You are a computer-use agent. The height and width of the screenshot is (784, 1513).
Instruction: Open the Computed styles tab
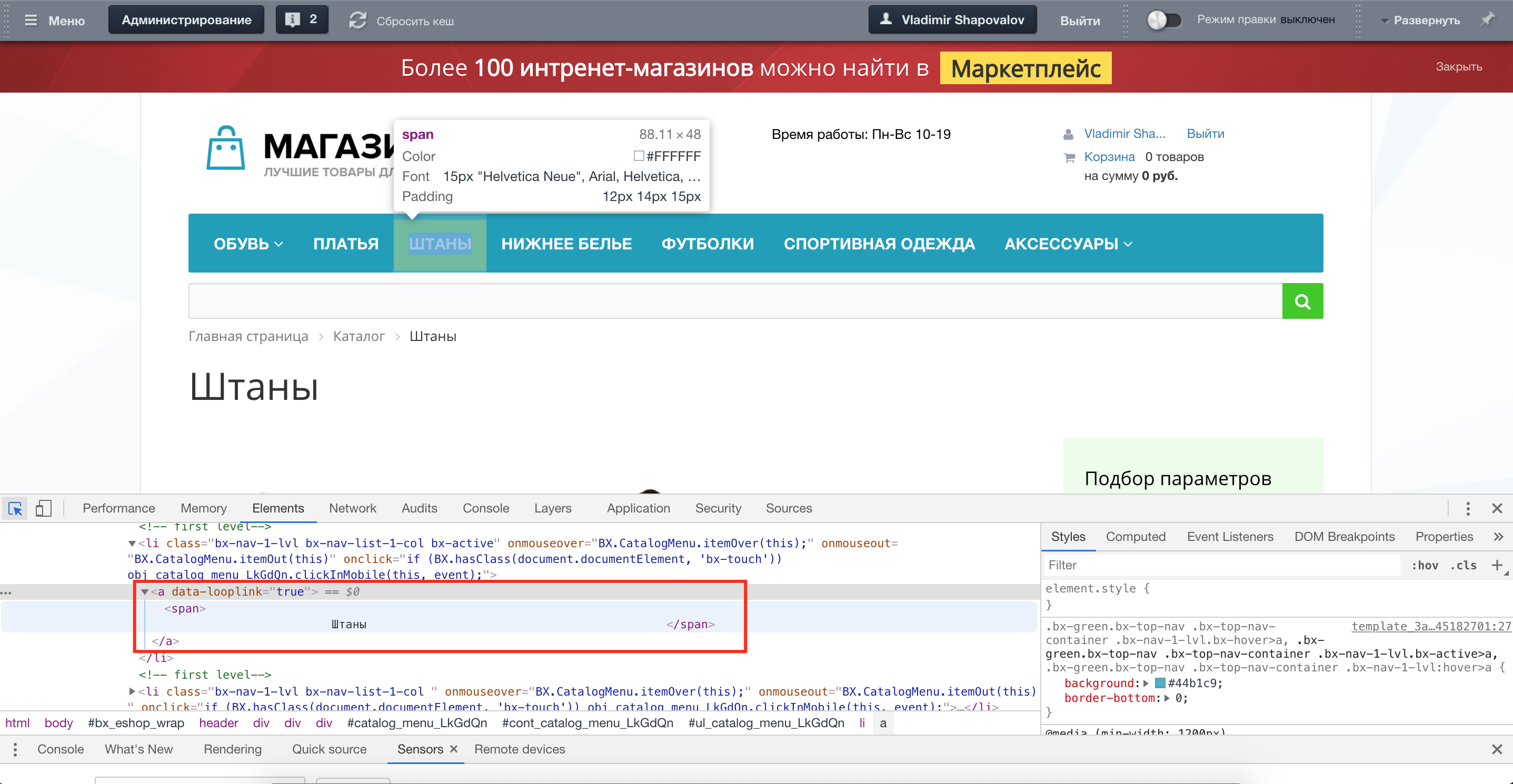click(1136, 536)
